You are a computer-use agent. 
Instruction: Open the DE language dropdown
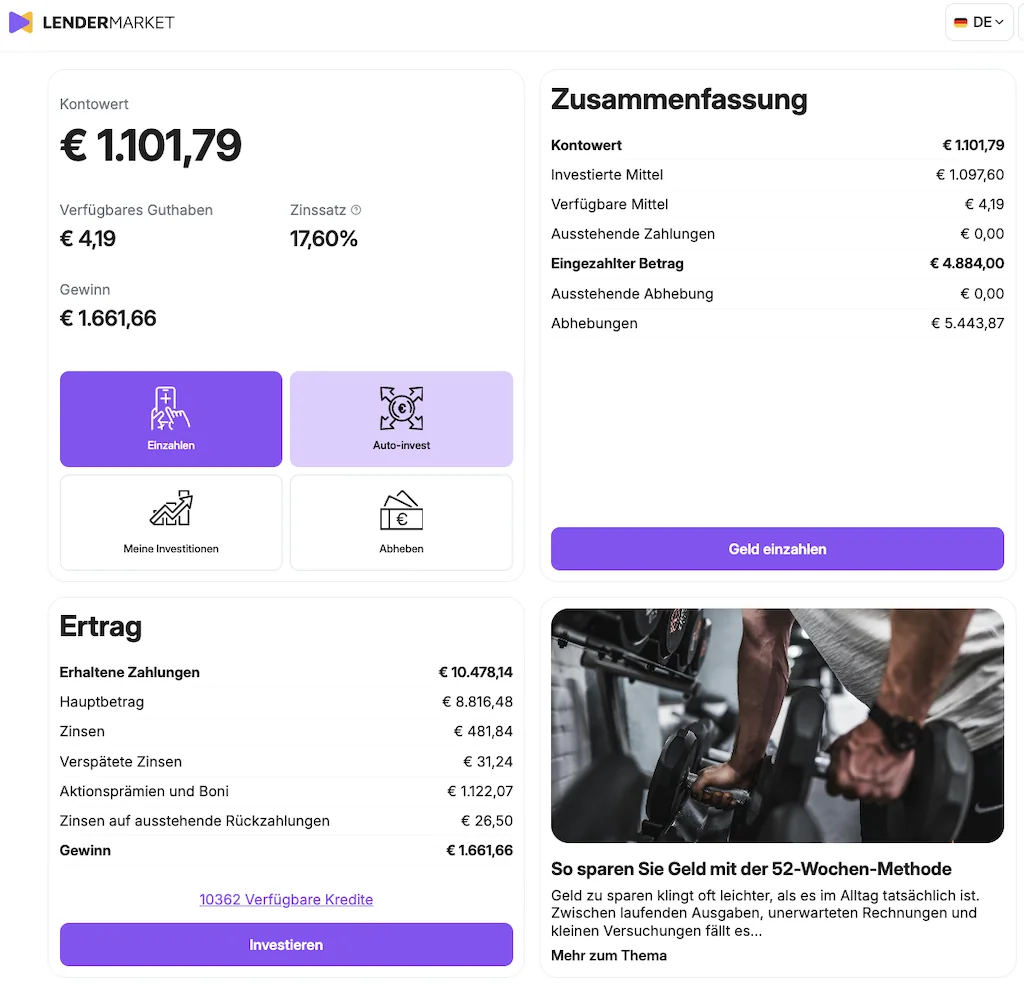click(978, 21)
